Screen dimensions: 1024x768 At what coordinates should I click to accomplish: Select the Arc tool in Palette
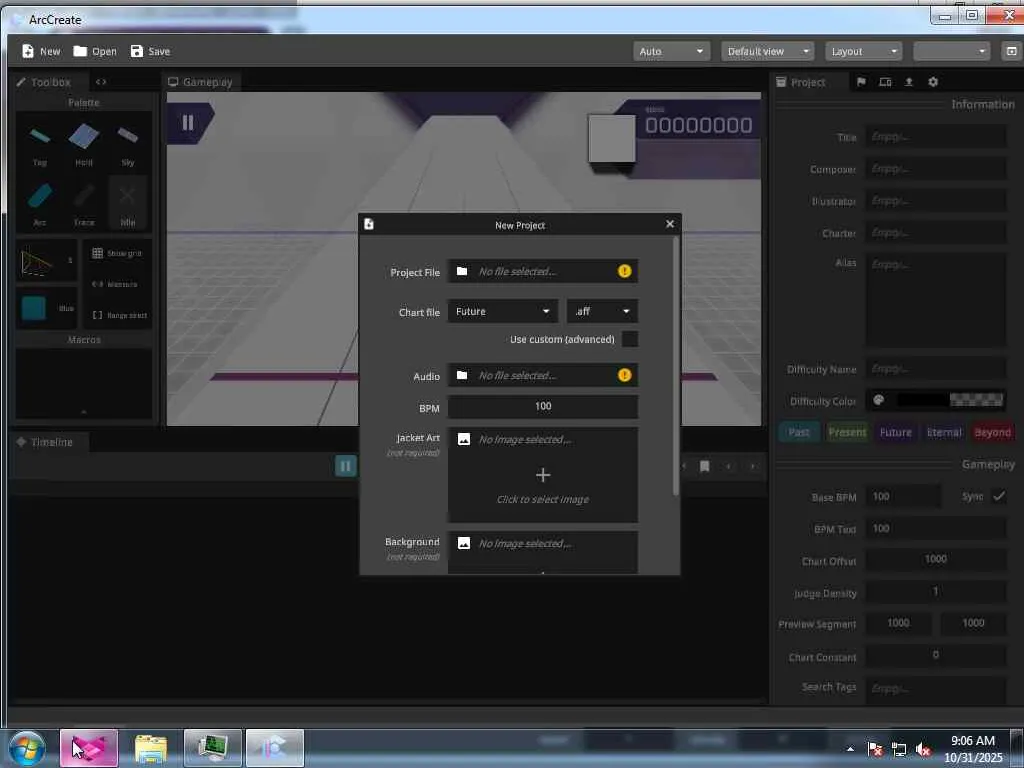pos(39,204)
